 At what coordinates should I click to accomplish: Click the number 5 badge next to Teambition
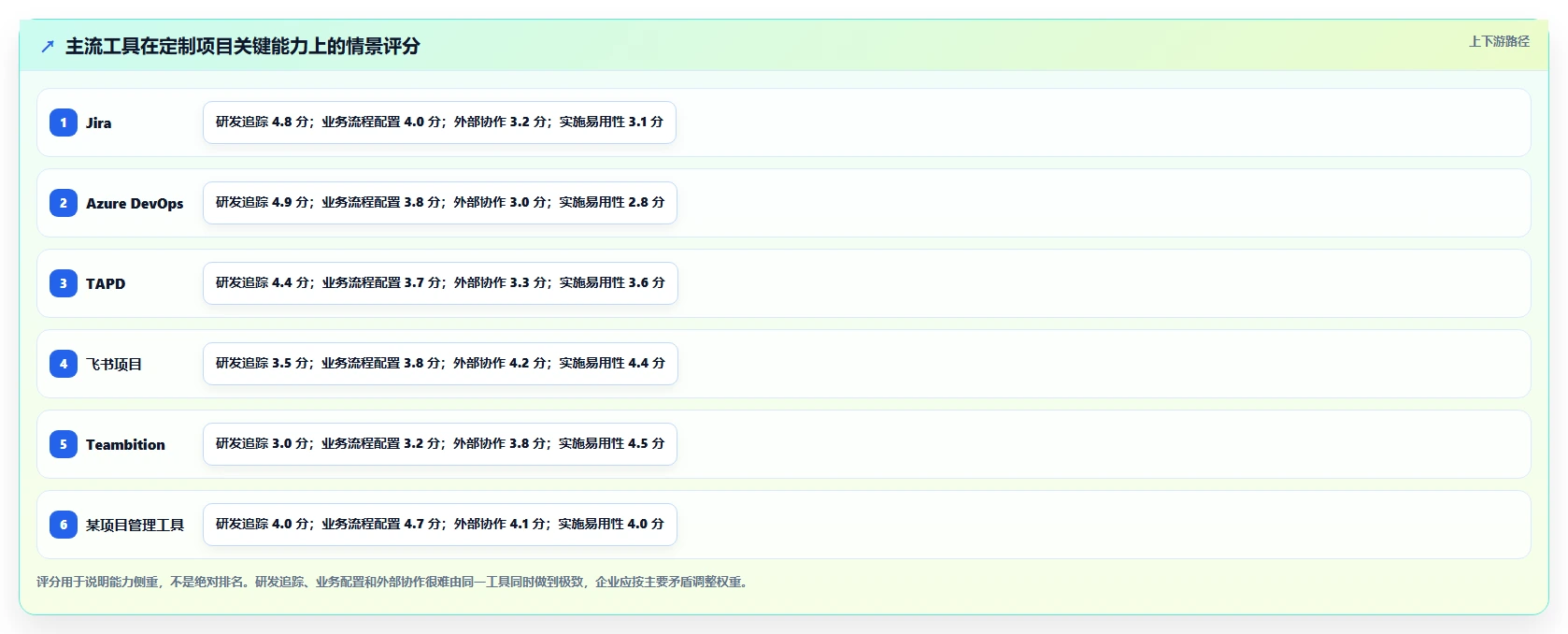pos(64,444)
